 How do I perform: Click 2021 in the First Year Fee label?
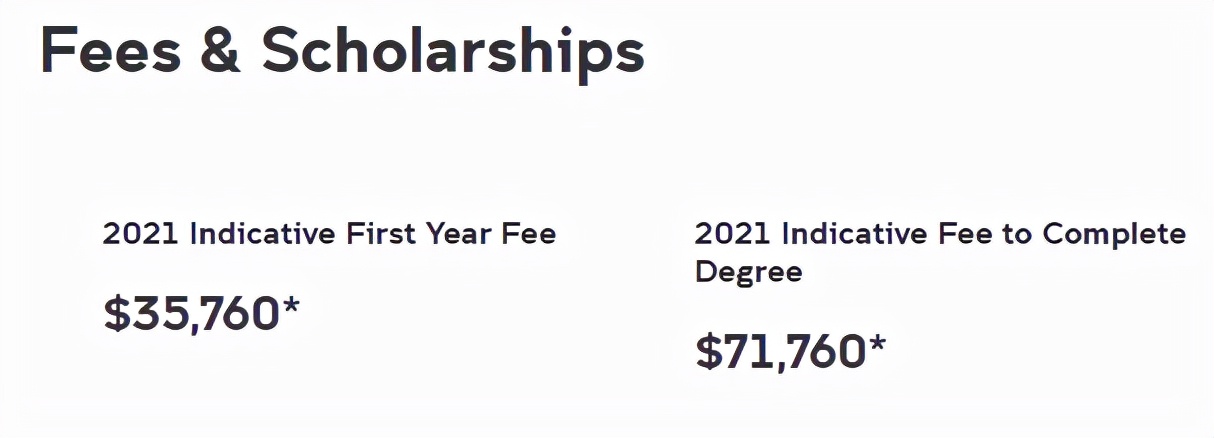pos(140,234)
